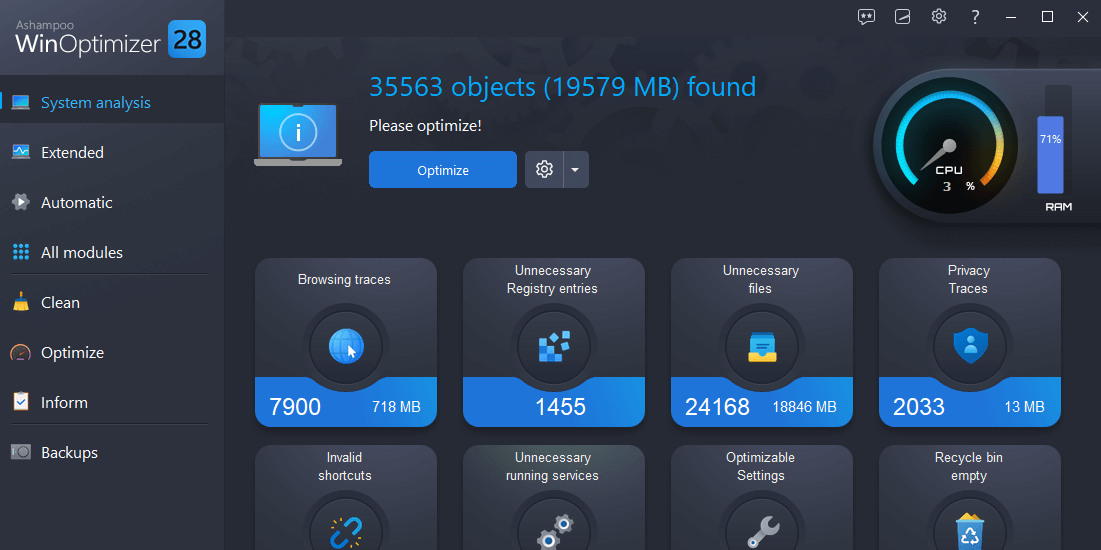Open All modules in the sidebar

point(112,252)
